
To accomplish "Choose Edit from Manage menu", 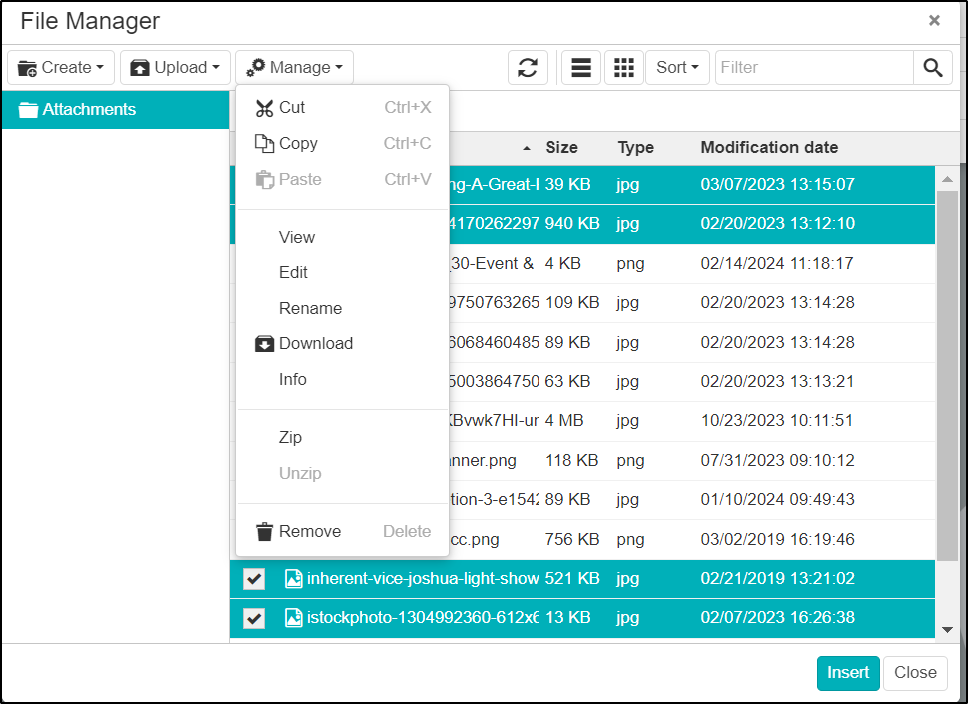I will click(x=343, y=272).
